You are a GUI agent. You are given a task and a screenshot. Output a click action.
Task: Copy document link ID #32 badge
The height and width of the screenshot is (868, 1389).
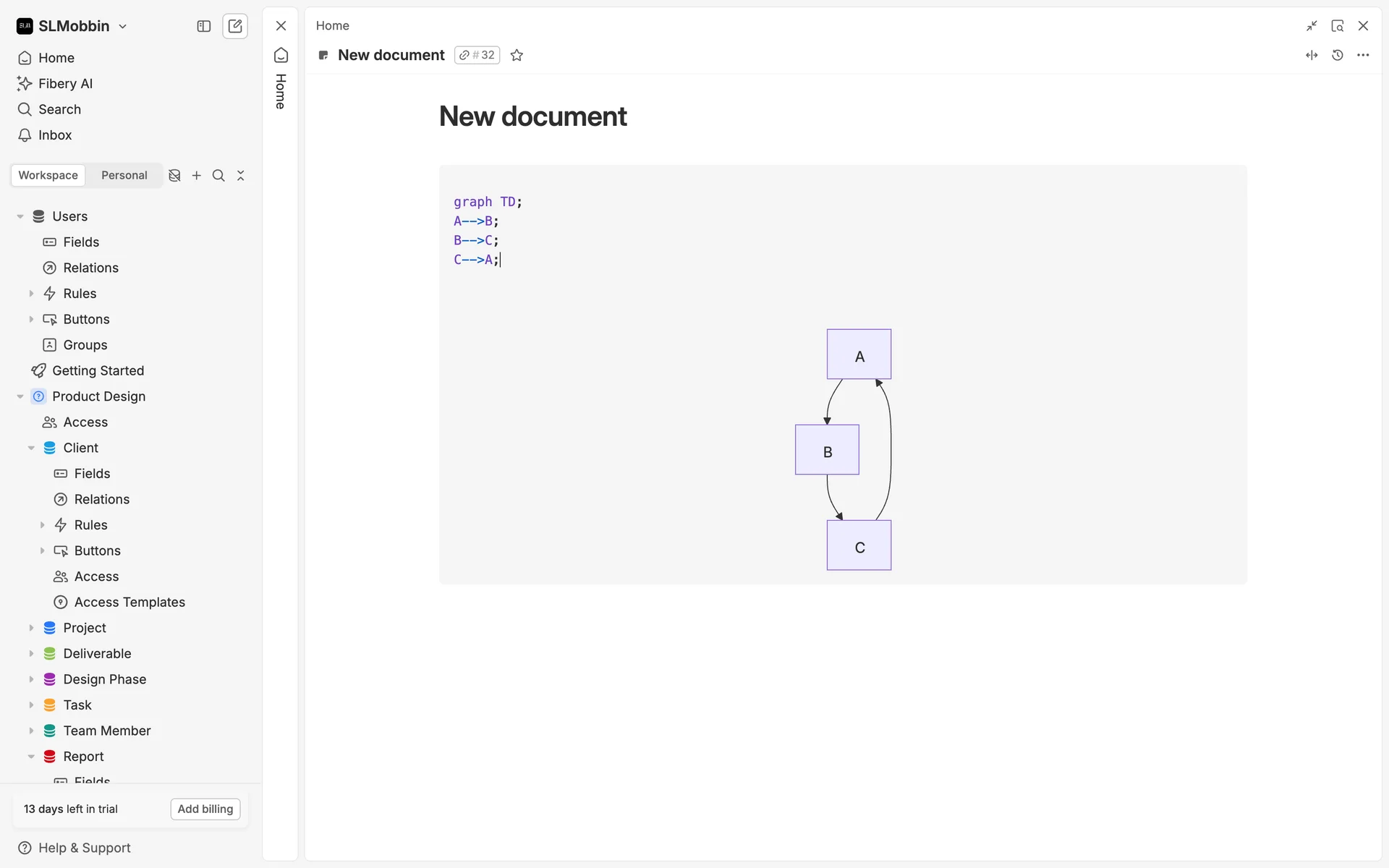[x=477, y=55]
